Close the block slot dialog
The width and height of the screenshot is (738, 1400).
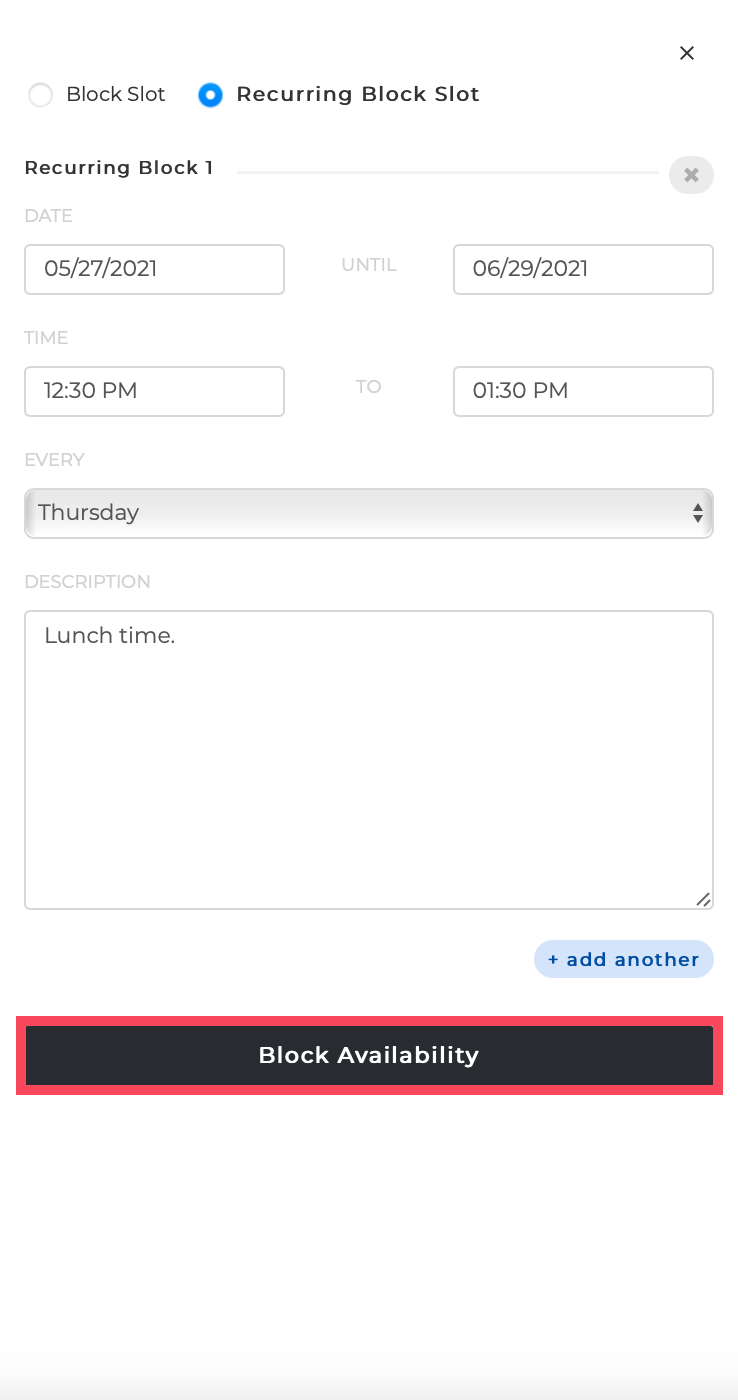pyautogui.click(x=687, y=53)
